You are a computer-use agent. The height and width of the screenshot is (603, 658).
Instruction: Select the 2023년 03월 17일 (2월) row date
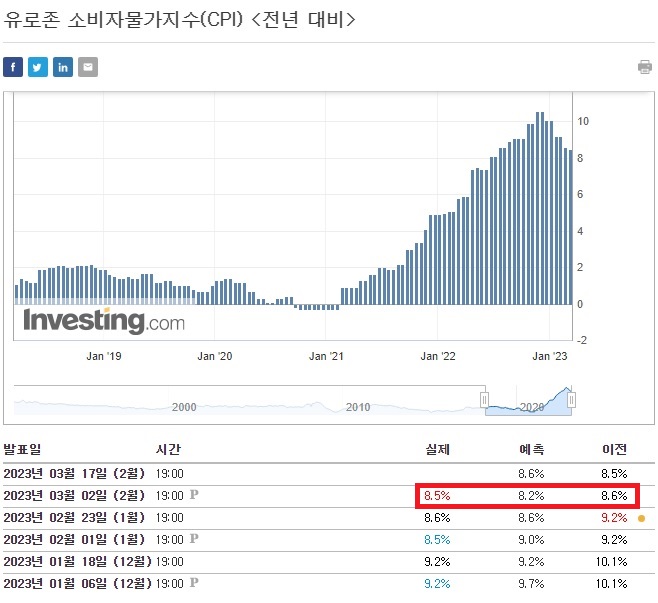74,474
